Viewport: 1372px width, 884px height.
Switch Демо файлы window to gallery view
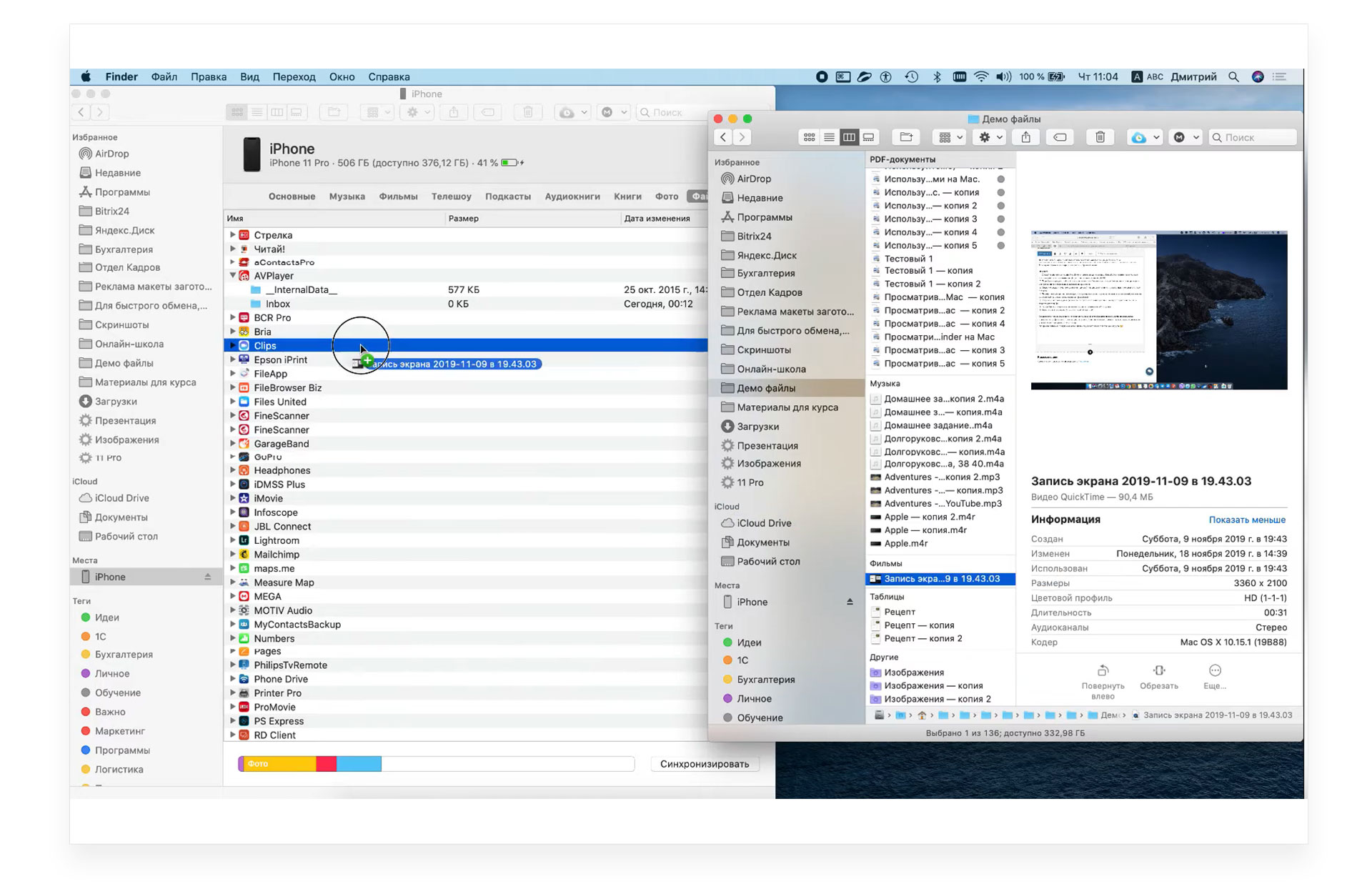pyautogui.click(x=869, y=137)
